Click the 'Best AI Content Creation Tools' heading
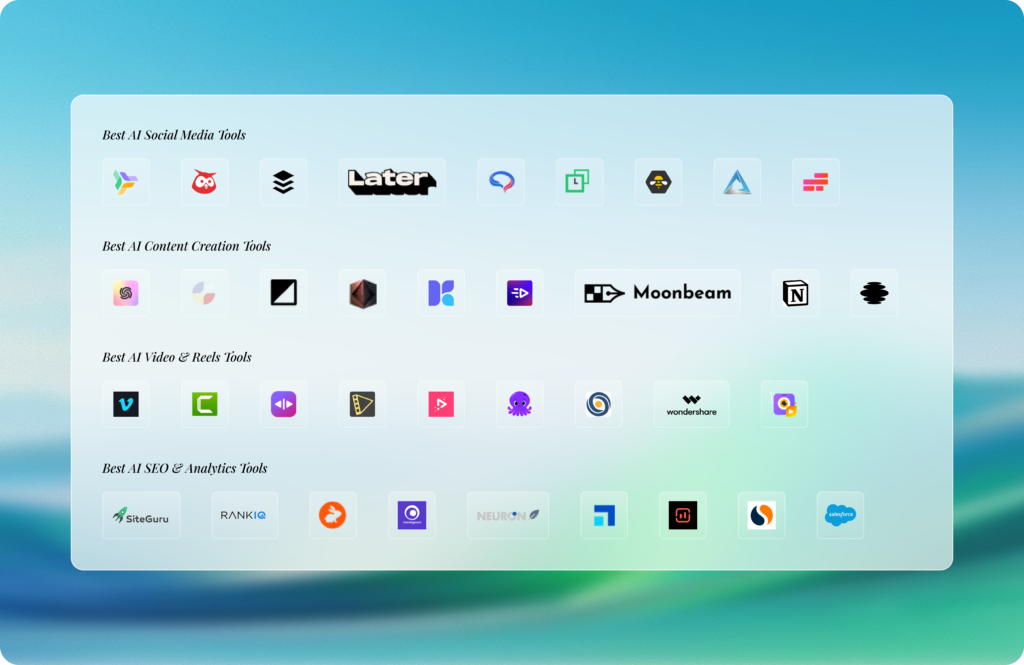The width and height of the screenshot is (1024, 665). coord(186,246)
